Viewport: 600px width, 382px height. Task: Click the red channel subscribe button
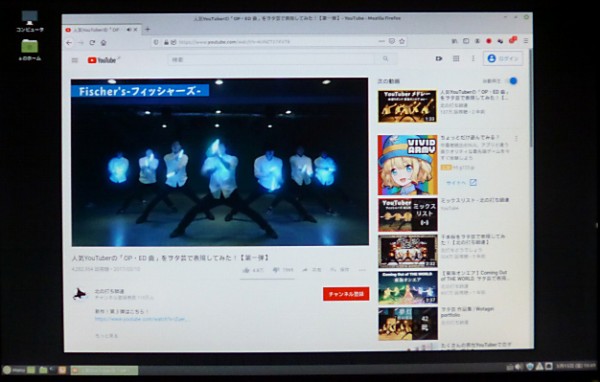[x=346, y=294]
